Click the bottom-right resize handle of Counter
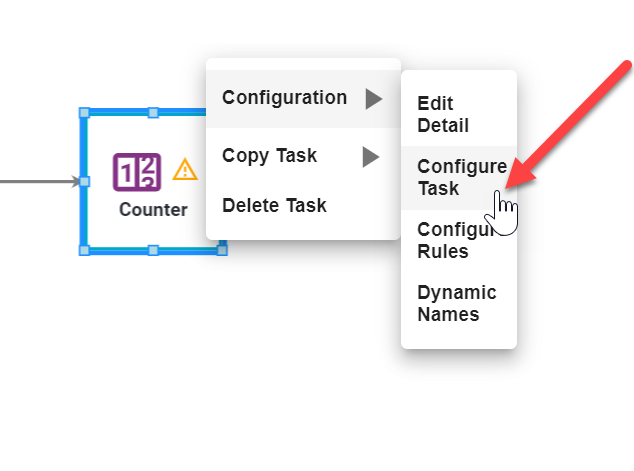 (221, 249)
